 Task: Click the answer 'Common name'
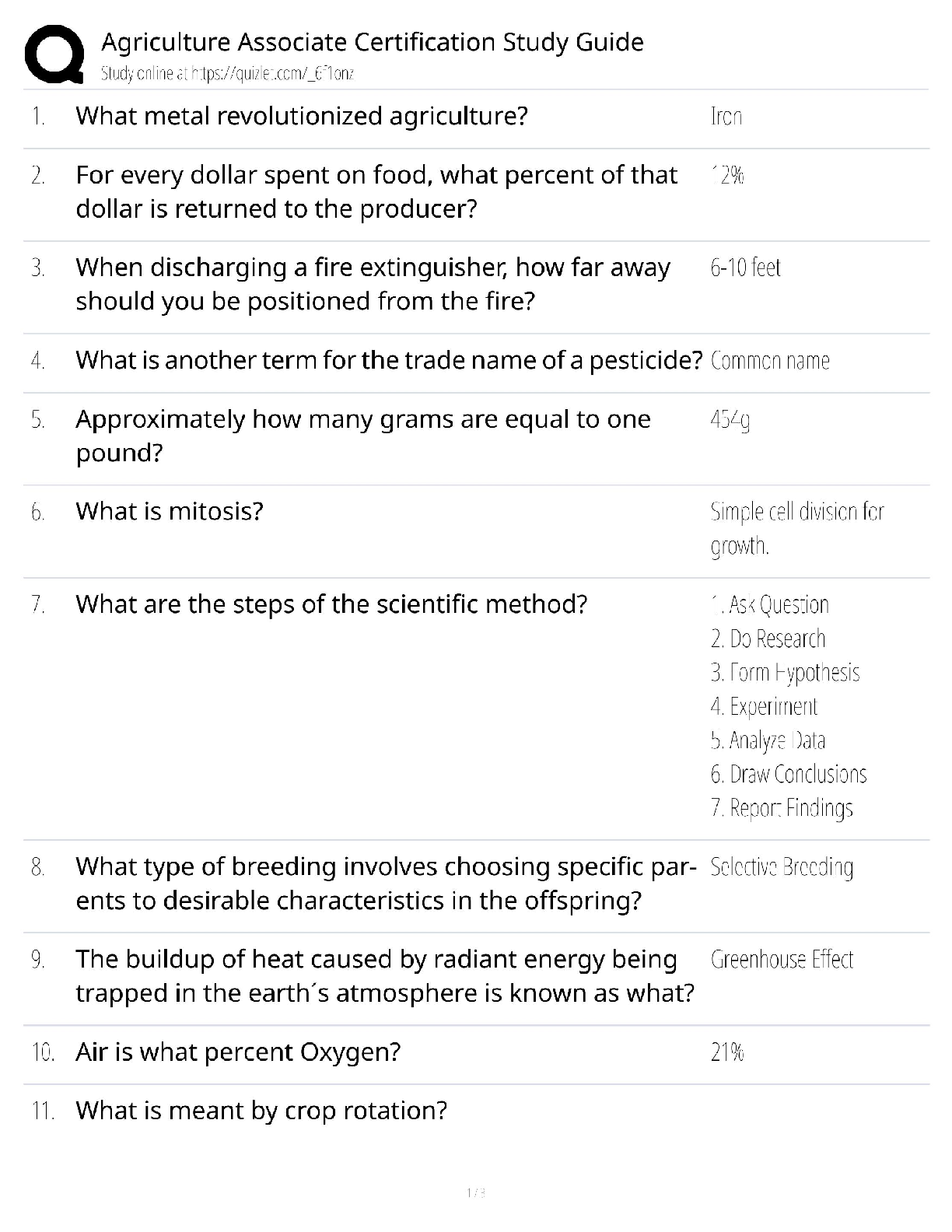pos(769,361)
